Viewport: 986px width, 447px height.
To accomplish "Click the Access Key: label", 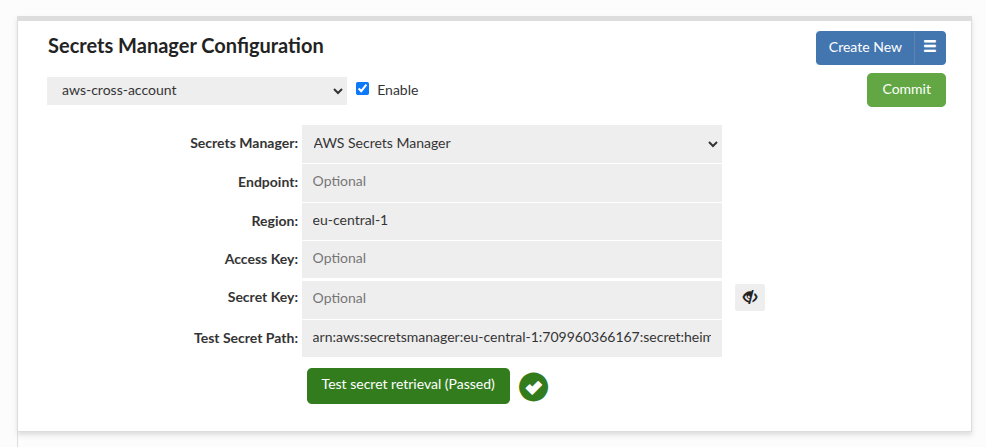I will 262,259.
